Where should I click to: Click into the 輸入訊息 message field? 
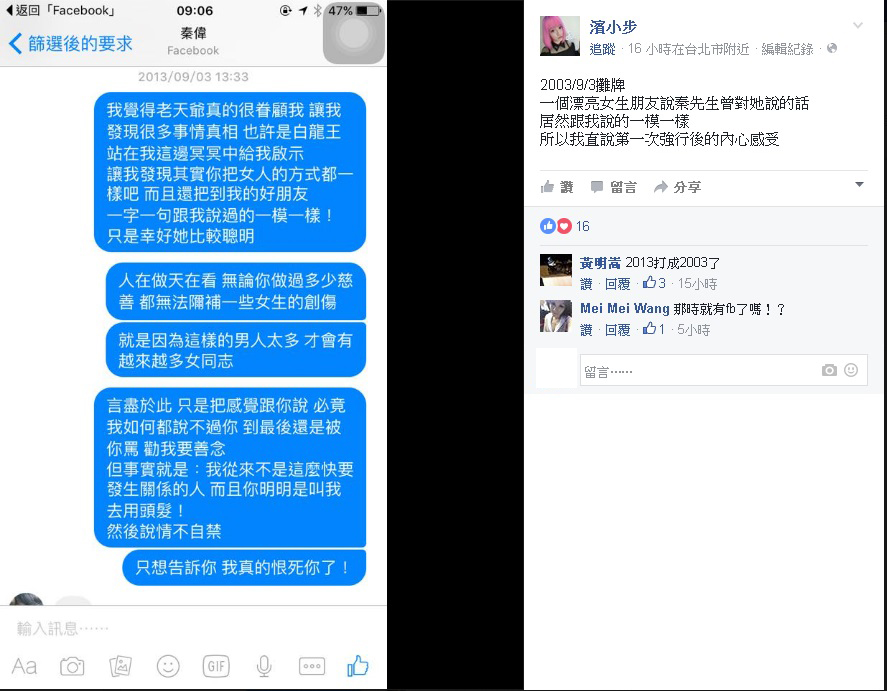[x=193, y=628]
